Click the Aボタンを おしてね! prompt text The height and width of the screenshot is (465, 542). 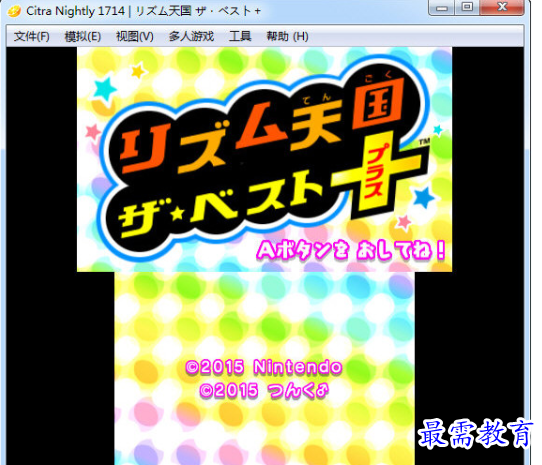(x=351, y=250)
